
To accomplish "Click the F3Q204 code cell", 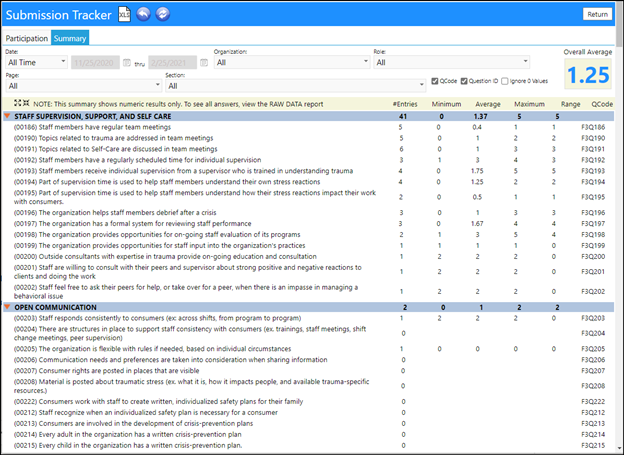I will pos(593,333).
